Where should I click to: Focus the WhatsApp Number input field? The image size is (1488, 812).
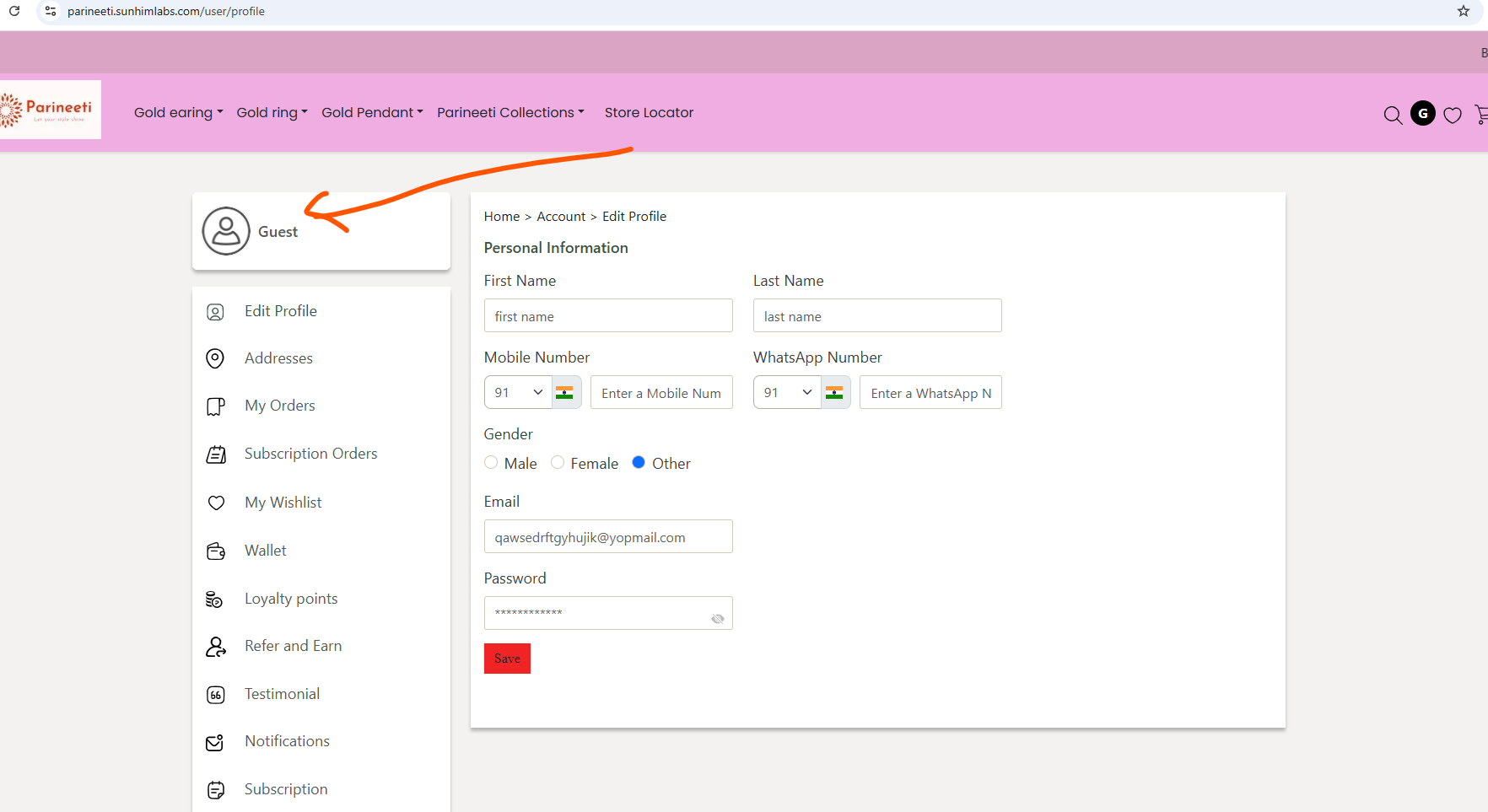(x=930, y=392)
